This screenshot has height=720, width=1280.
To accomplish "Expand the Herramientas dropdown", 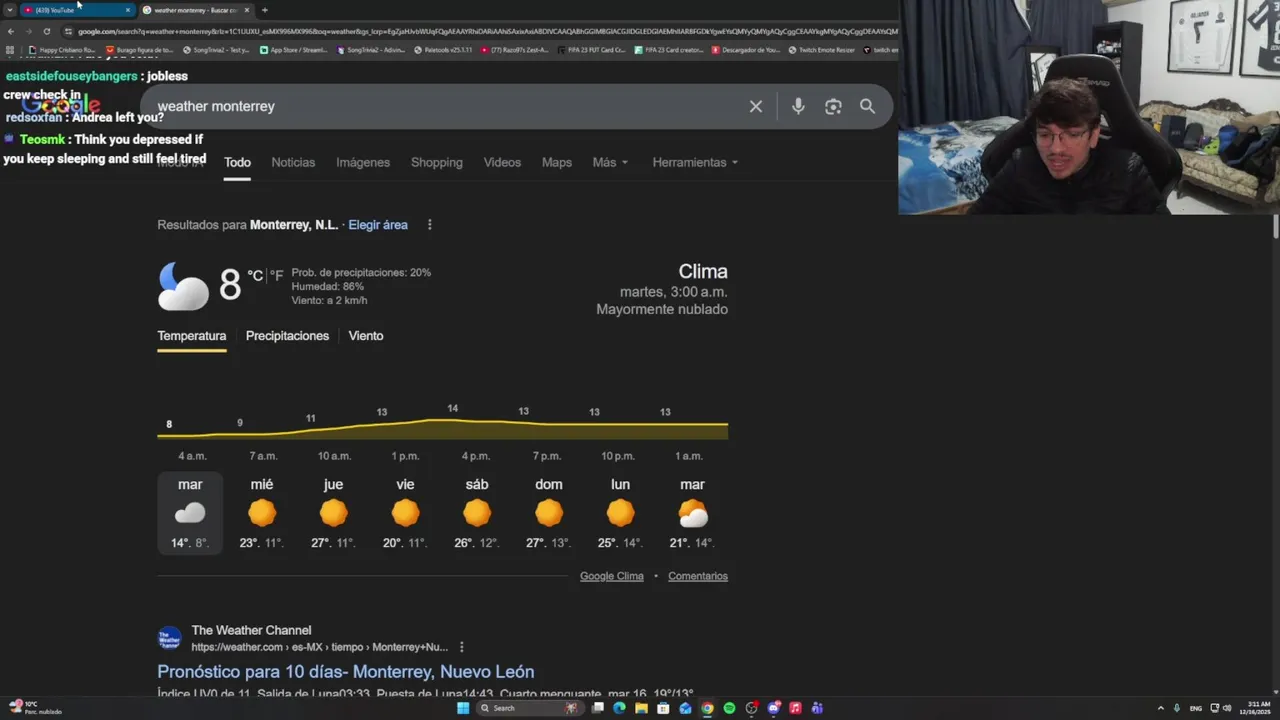I will click(x=695, y=162).
